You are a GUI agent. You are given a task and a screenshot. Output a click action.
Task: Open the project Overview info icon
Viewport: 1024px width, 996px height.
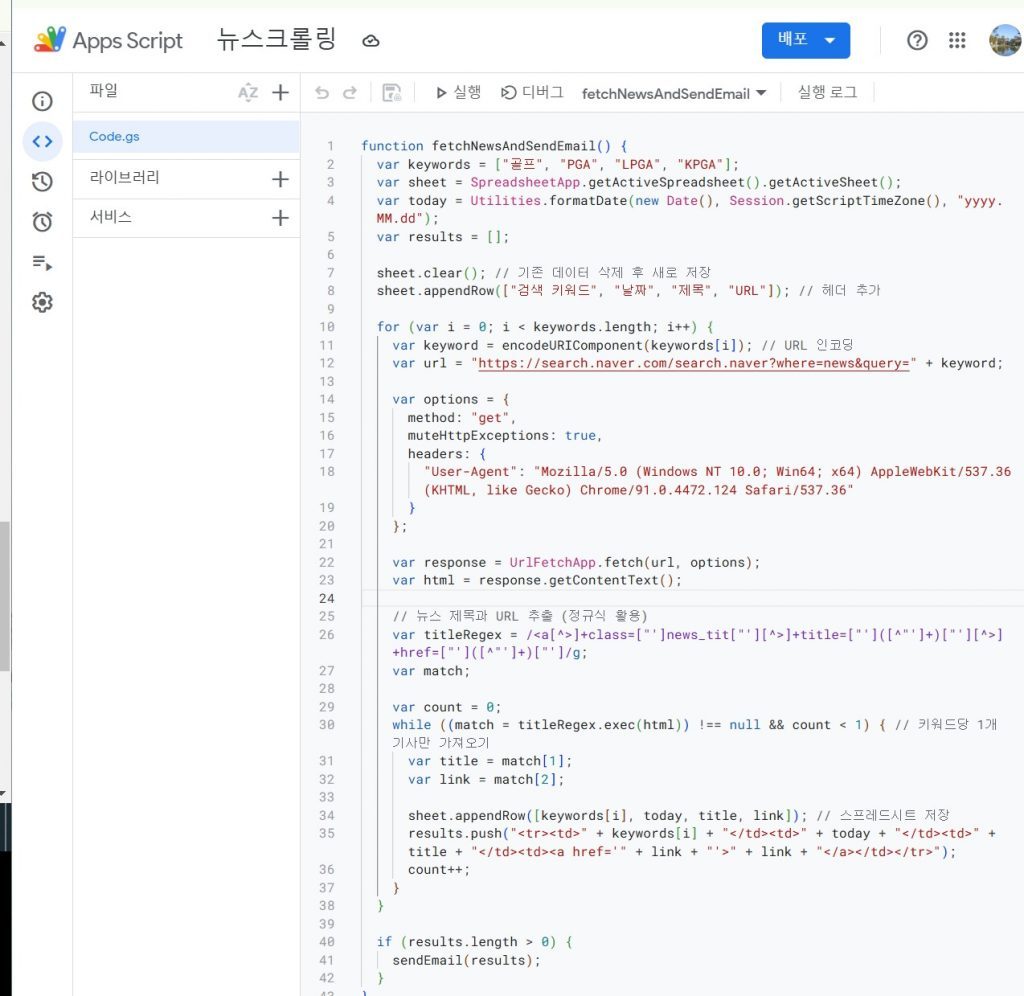point(42,101)
